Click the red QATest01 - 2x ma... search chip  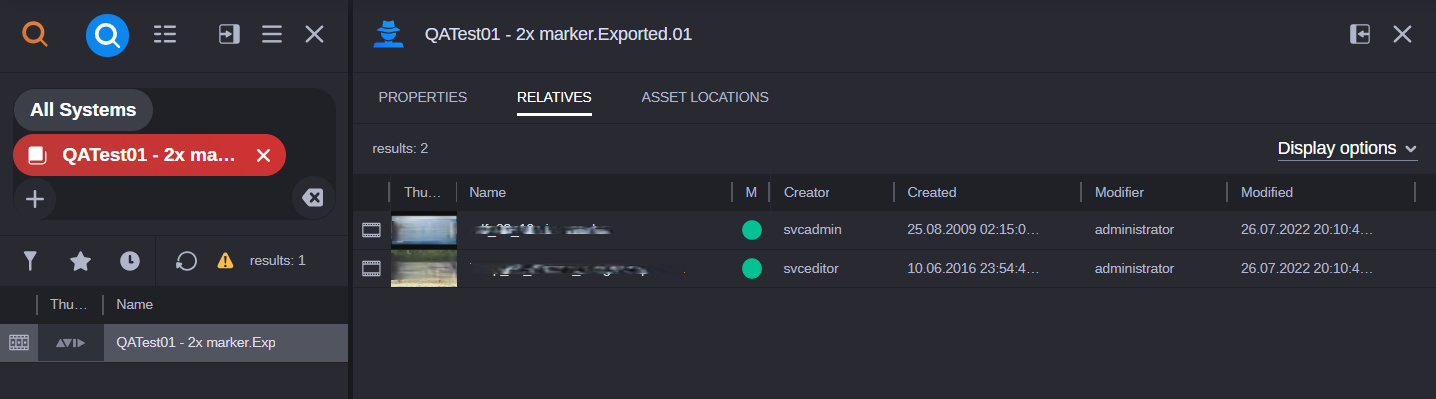click(x=149, y=155)
